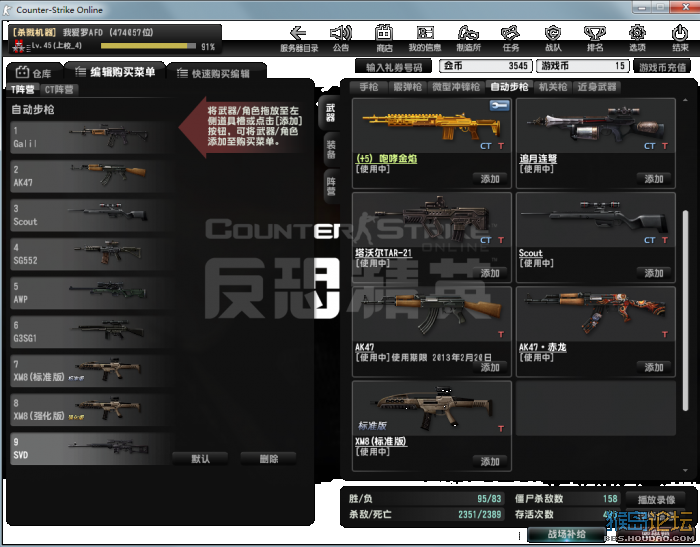Screen dimensions: 700x547
Task: Click the game coin recharge button
Action: [662, 67]
